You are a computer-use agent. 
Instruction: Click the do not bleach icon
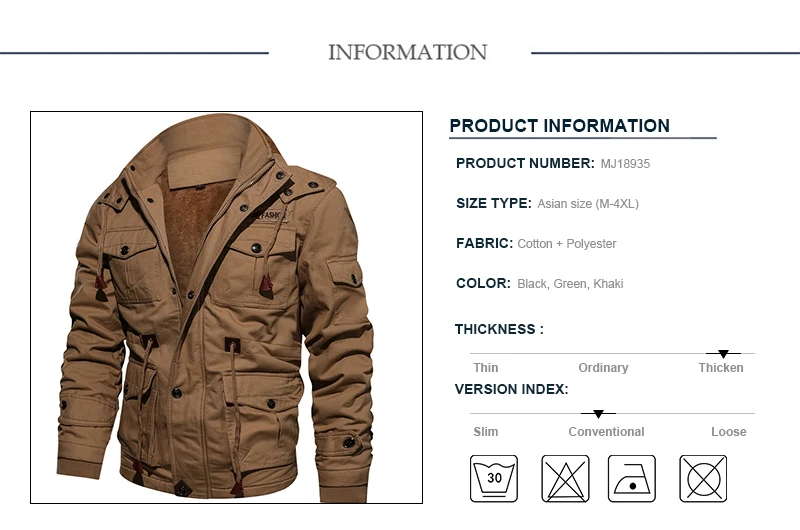pyautogui.click(x=565, y=478)
